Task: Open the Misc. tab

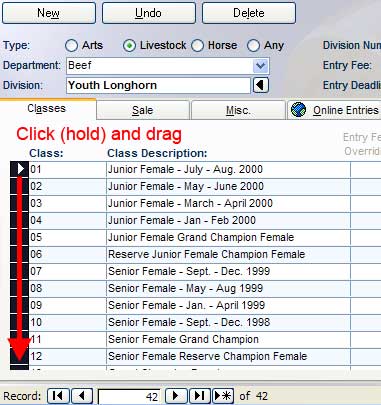Action: point(238,110)
